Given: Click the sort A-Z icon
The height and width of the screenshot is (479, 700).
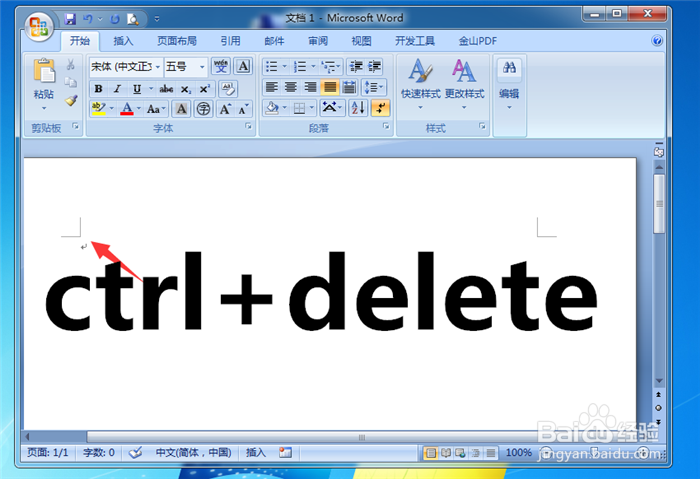Looking at the screenshot, I should pyautogui.click(x=358, y=108).
